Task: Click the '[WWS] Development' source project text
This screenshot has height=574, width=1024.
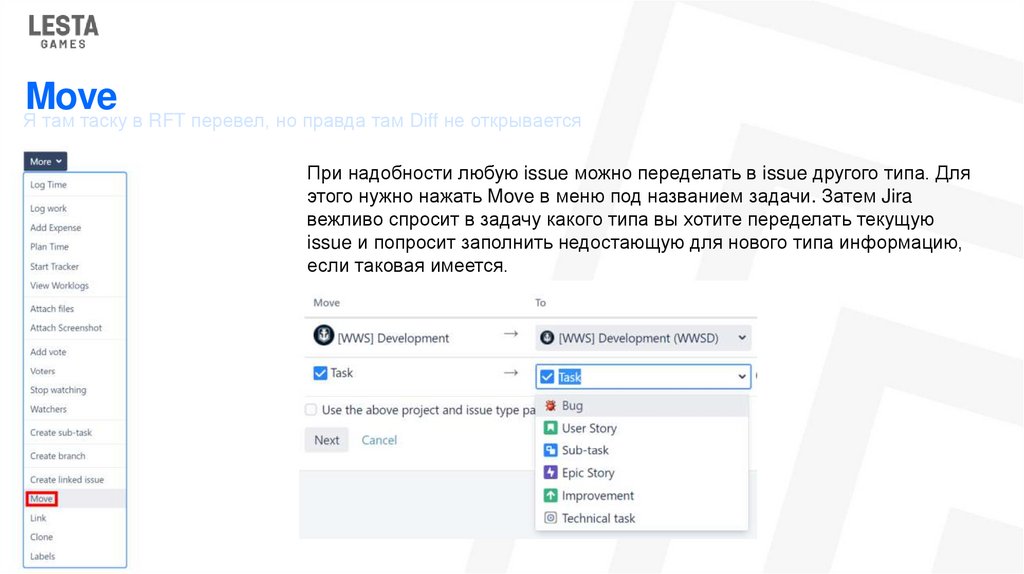Action: (x=393, y=338)
